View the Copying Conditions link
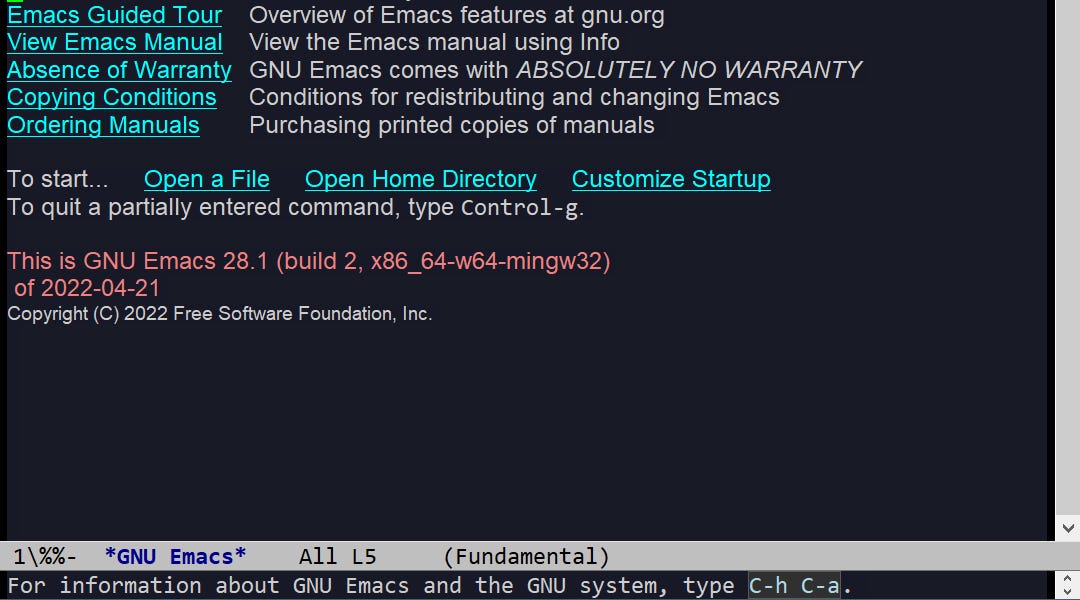 [112, 97]
